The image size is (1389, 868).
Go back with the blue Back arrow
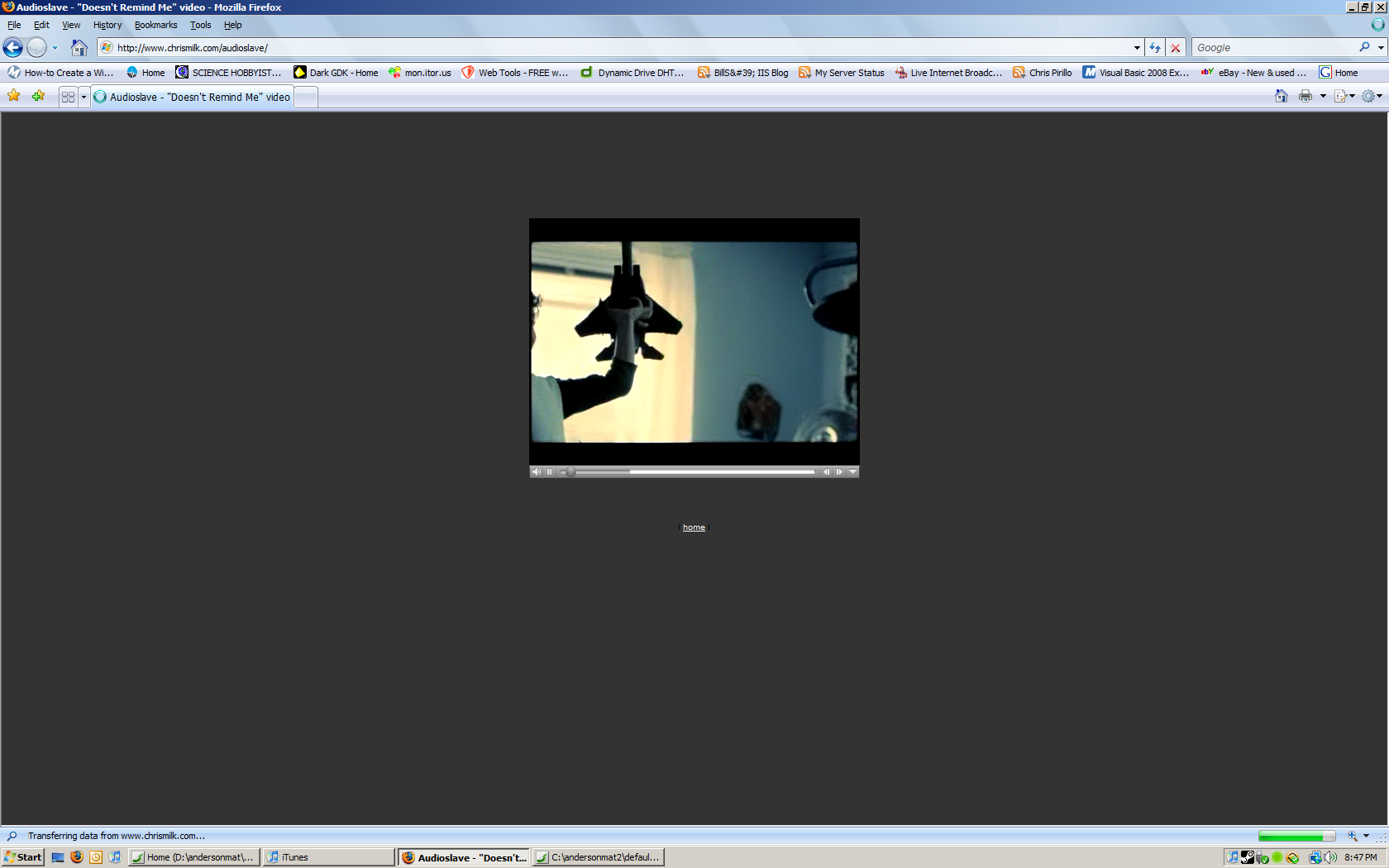click(x=12, y=48)
